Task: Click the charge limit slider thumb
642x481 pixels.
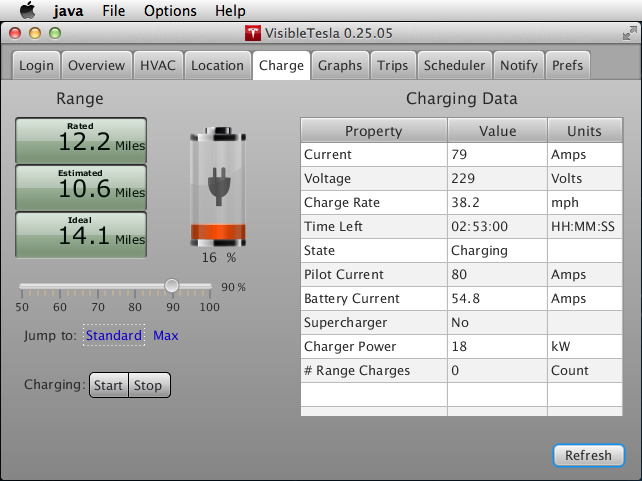Action: click(172, 285)
